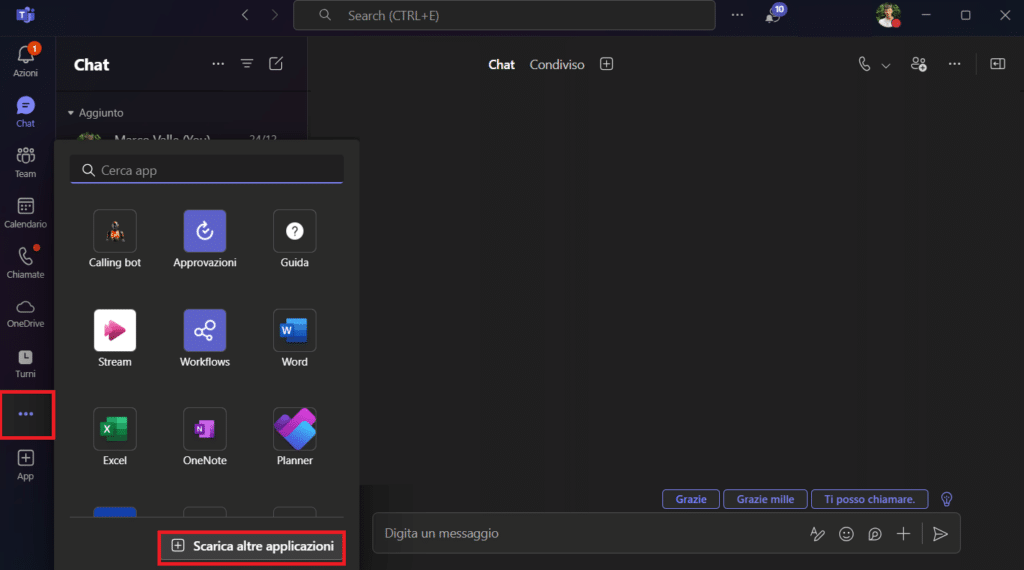Send the suggested reply Grazie
Screen dimensions: 1024x570
[x=691, y=499]
